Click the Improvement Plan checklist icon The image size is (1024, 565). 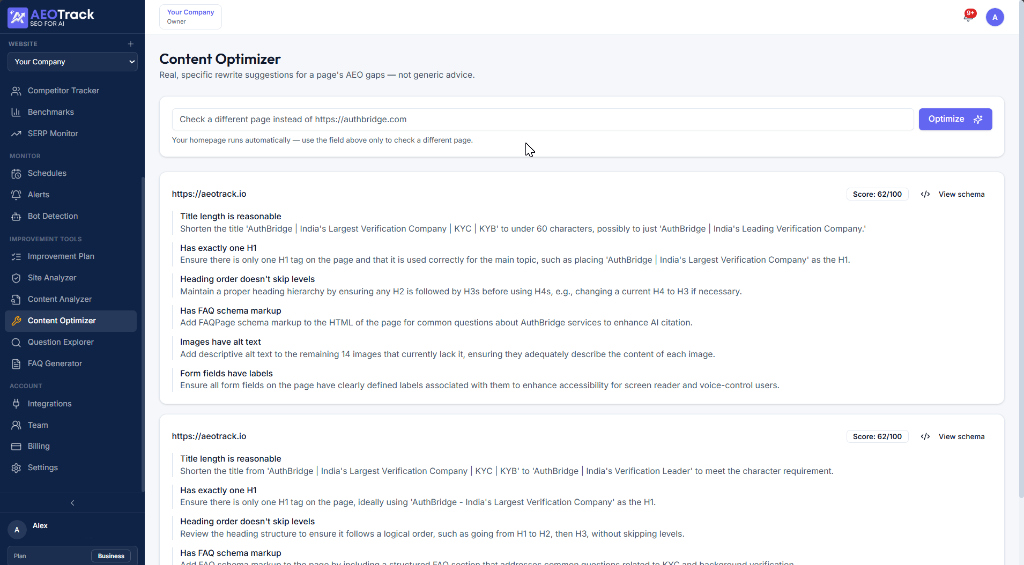(x=16, y=257)
